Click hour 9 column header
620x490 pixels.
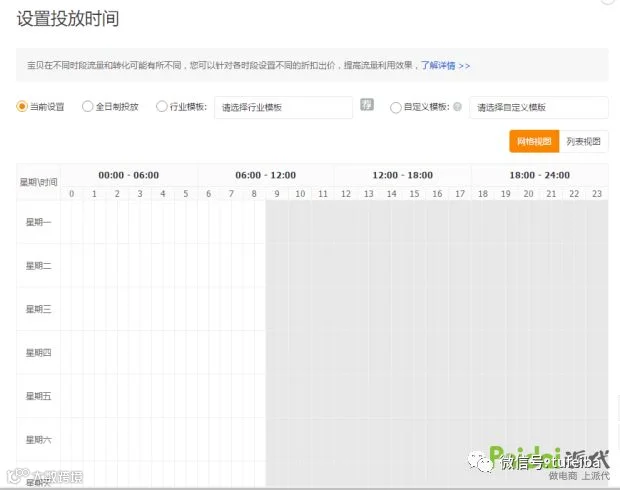click(277, 194)
